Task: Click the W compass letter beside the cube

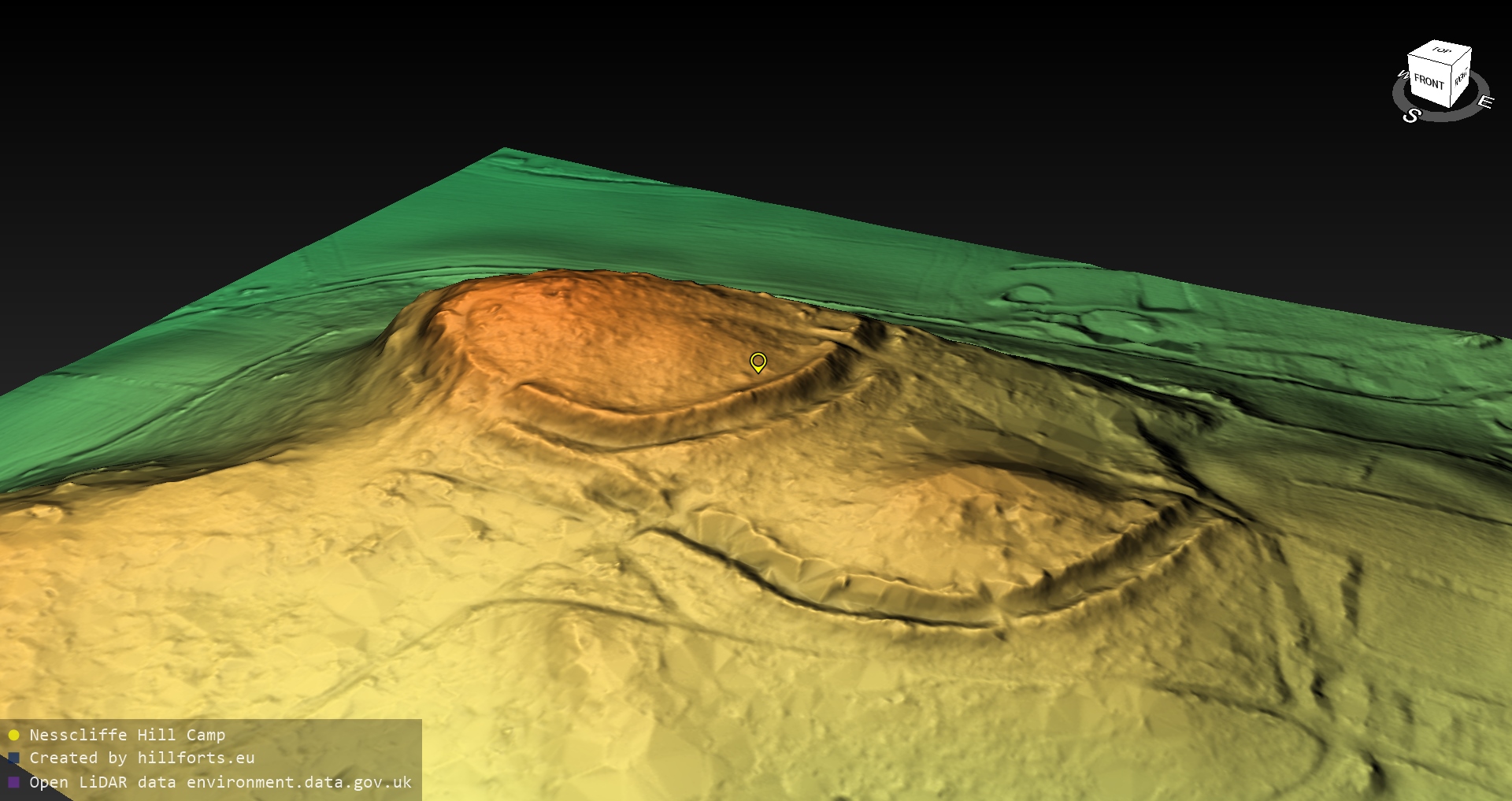Action: [1402, 76]
